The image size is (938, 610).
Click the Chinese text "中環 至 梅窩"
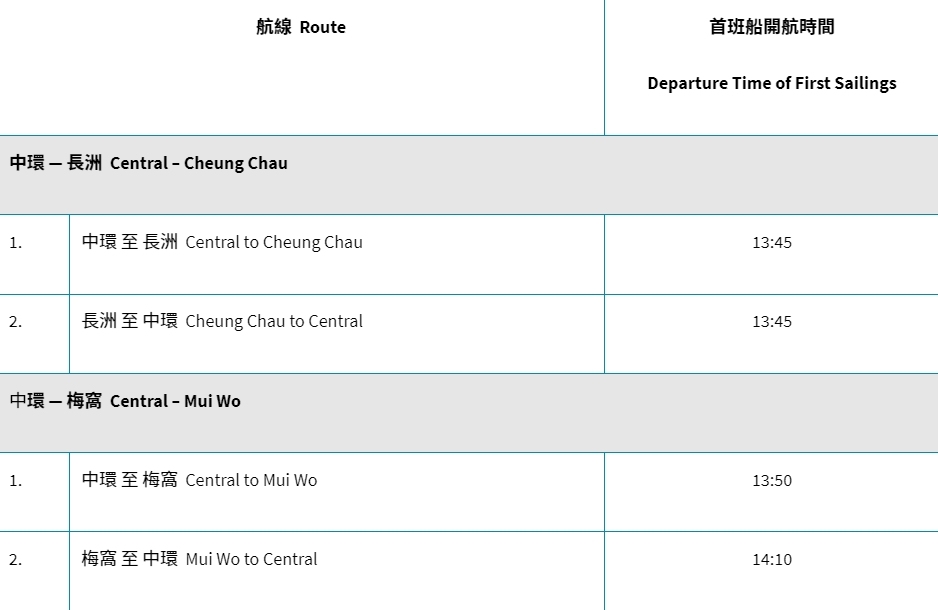[x=130, y=480]
